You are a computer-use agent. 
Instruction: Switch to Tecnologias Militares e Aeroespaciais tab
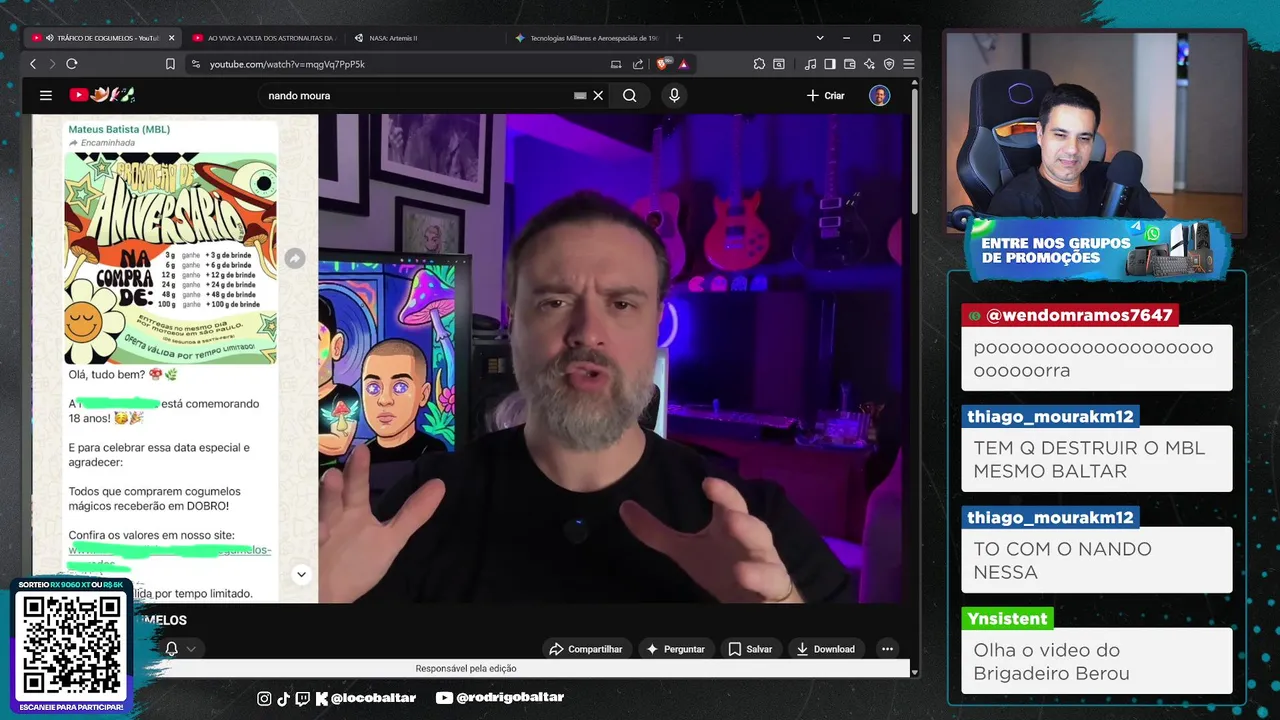coord(586,38)
